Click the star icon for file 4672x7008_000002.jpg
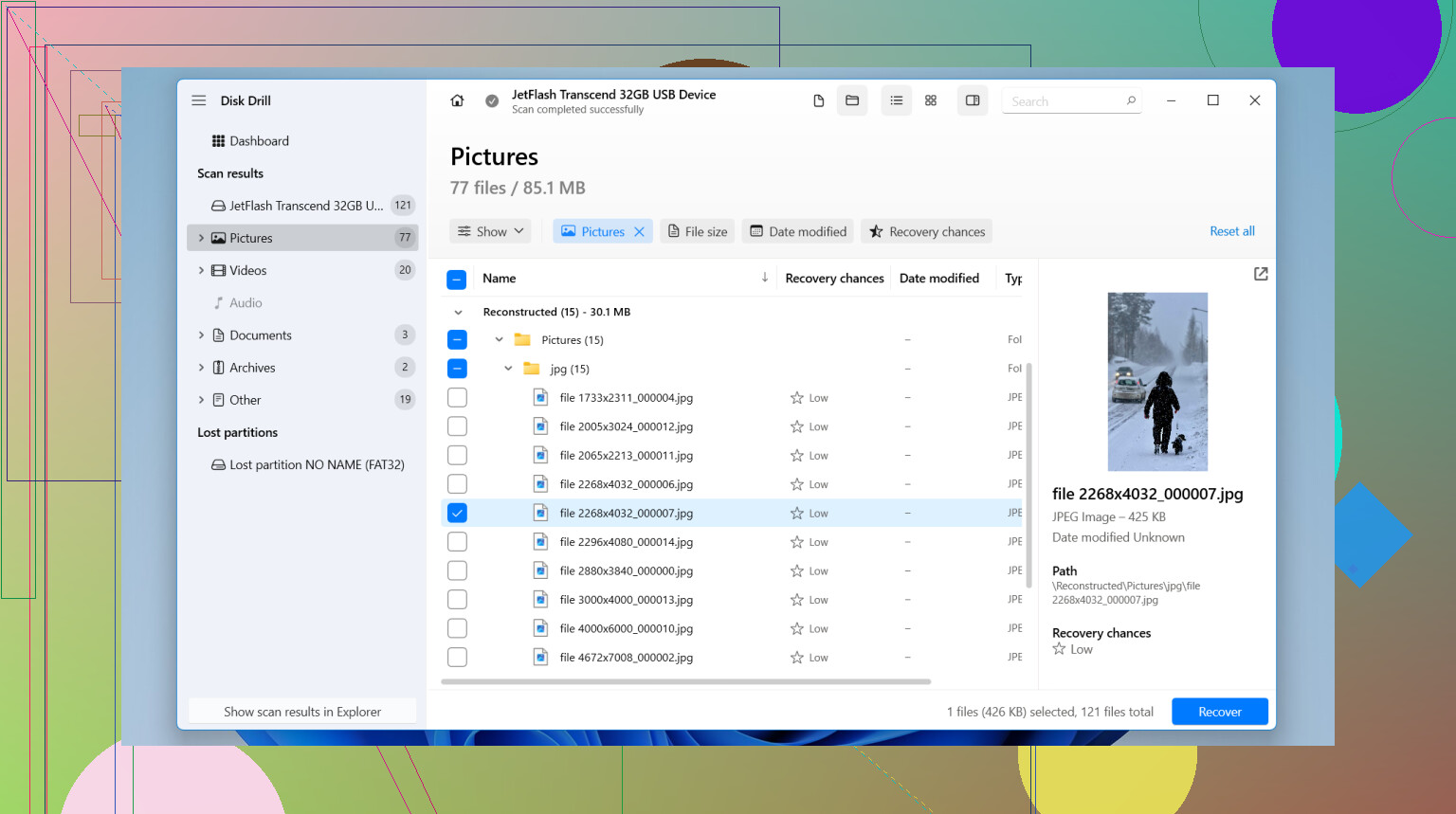This screenshot has width=1456, height=814. [x=797, y=658]
